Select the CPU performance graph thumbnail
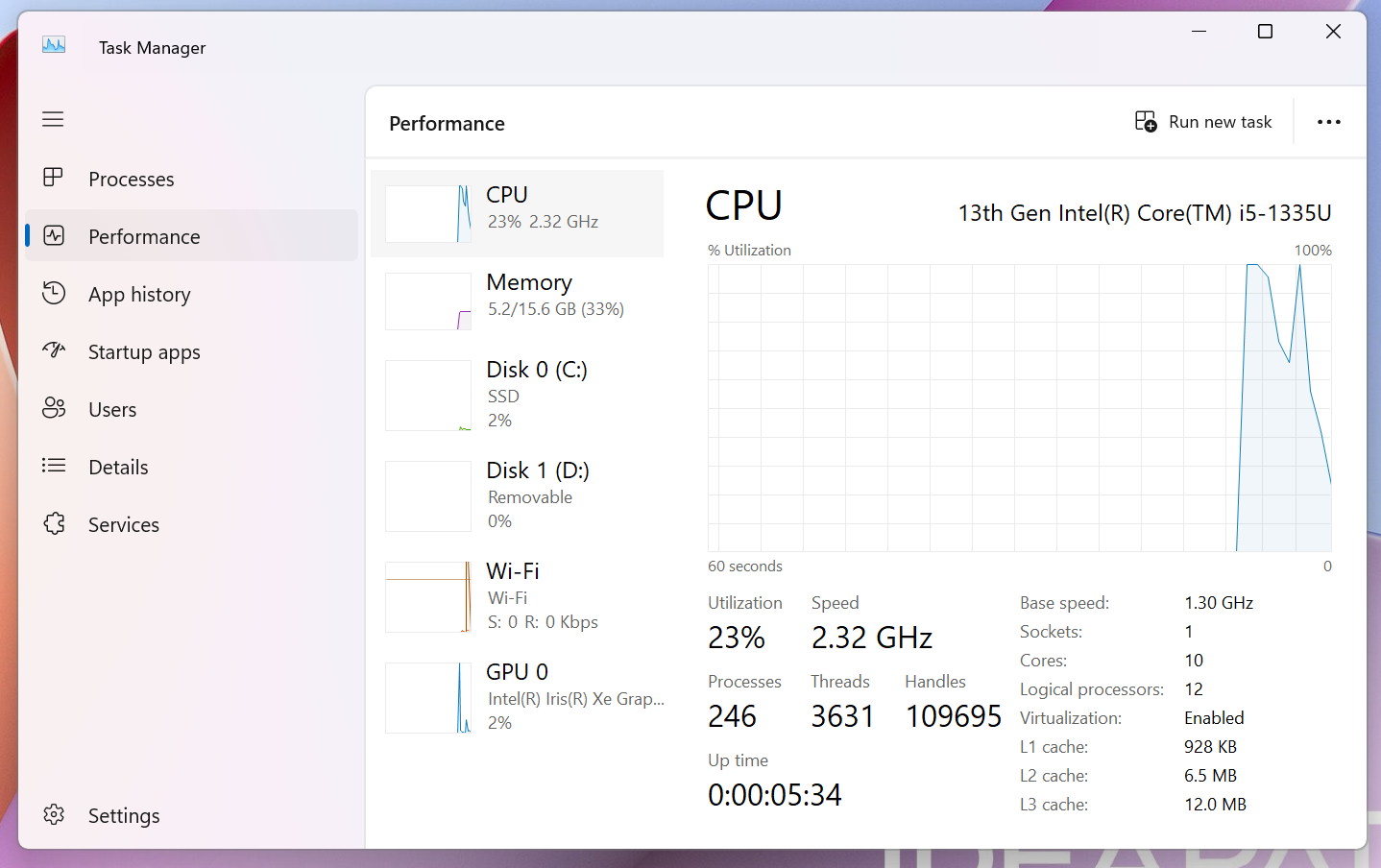The image size is (1381, 868). point(428,213)
